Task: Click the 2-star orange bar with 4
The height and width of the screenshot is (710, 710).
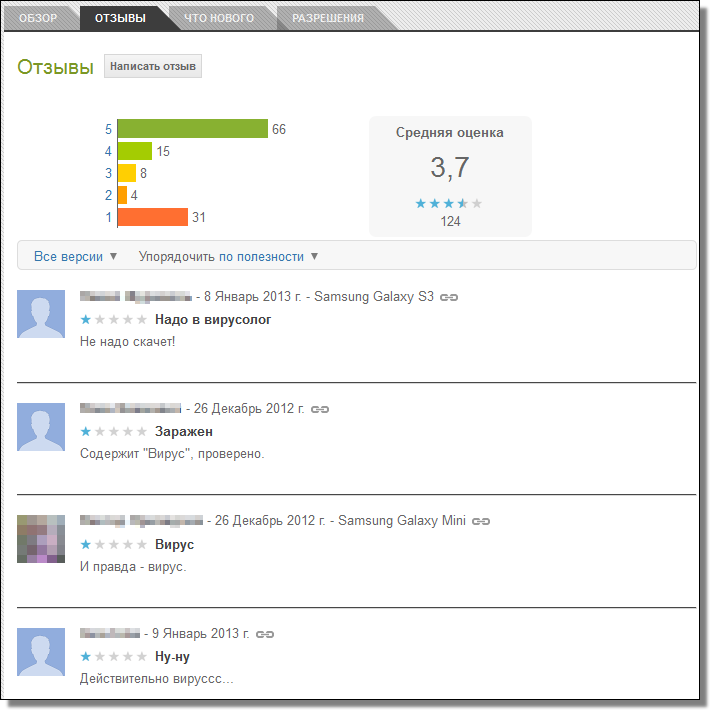Action: [x=123, y=195]
